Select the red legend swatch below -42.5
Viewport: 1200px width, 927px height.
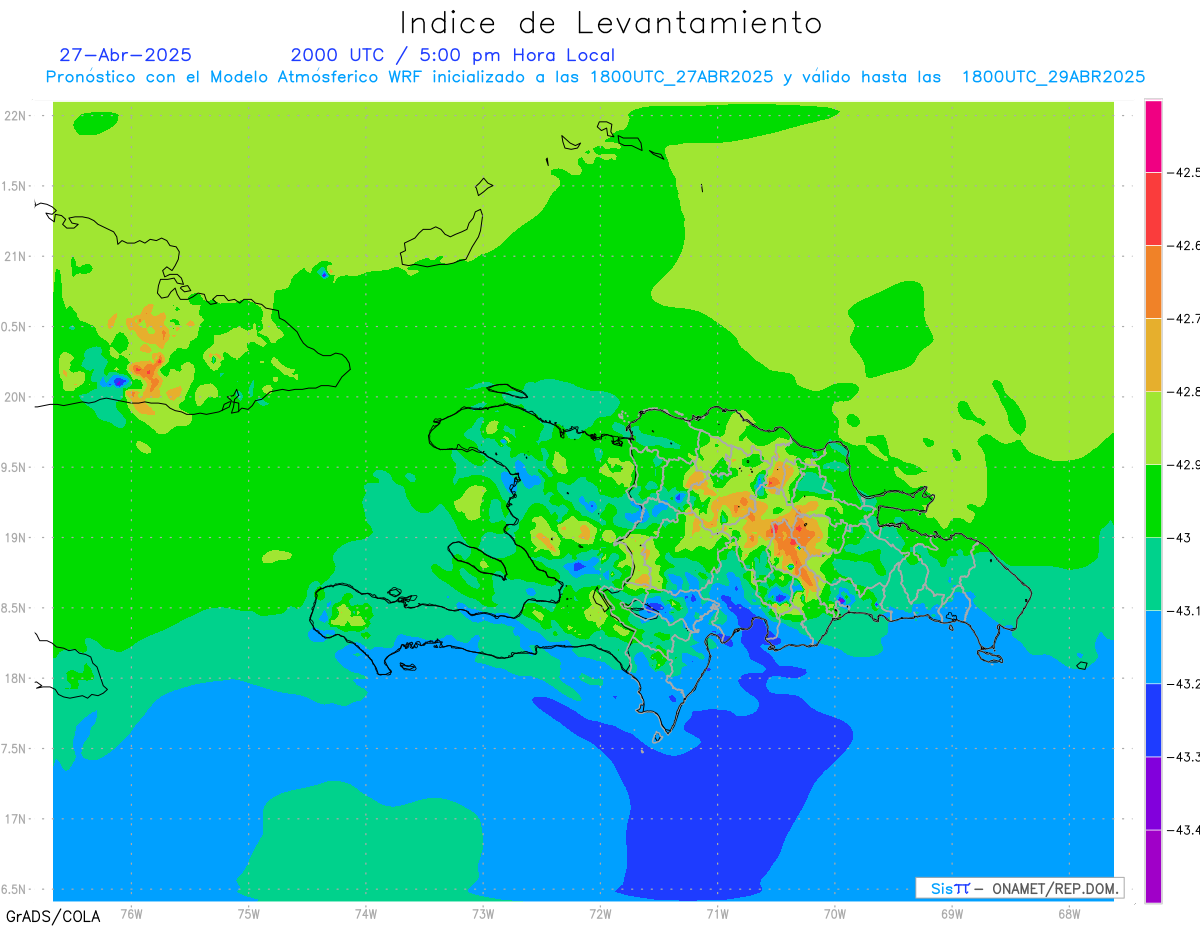pos(1153,209)
